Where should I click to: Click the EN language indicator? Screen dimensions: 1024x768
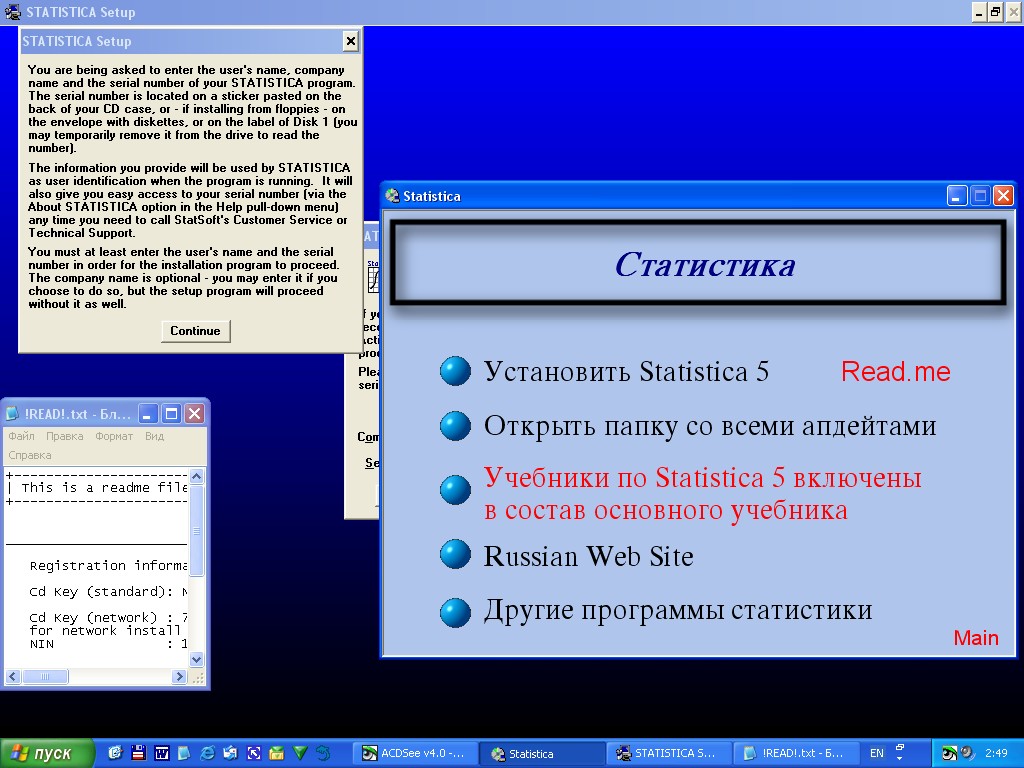[x=876, y=753]
